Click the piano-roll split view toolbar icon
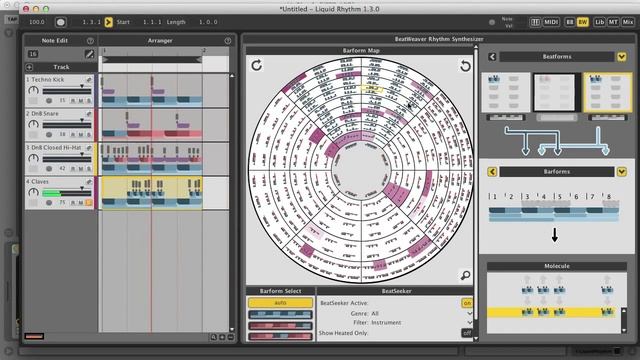Image resolution: width=640 pixels, height=360 pixels. pos(535,22)
